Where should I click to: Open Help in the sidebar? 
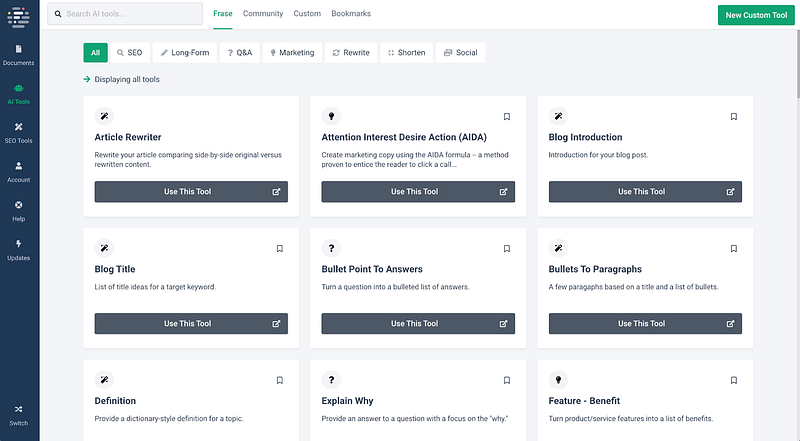[x=18, y=211]
